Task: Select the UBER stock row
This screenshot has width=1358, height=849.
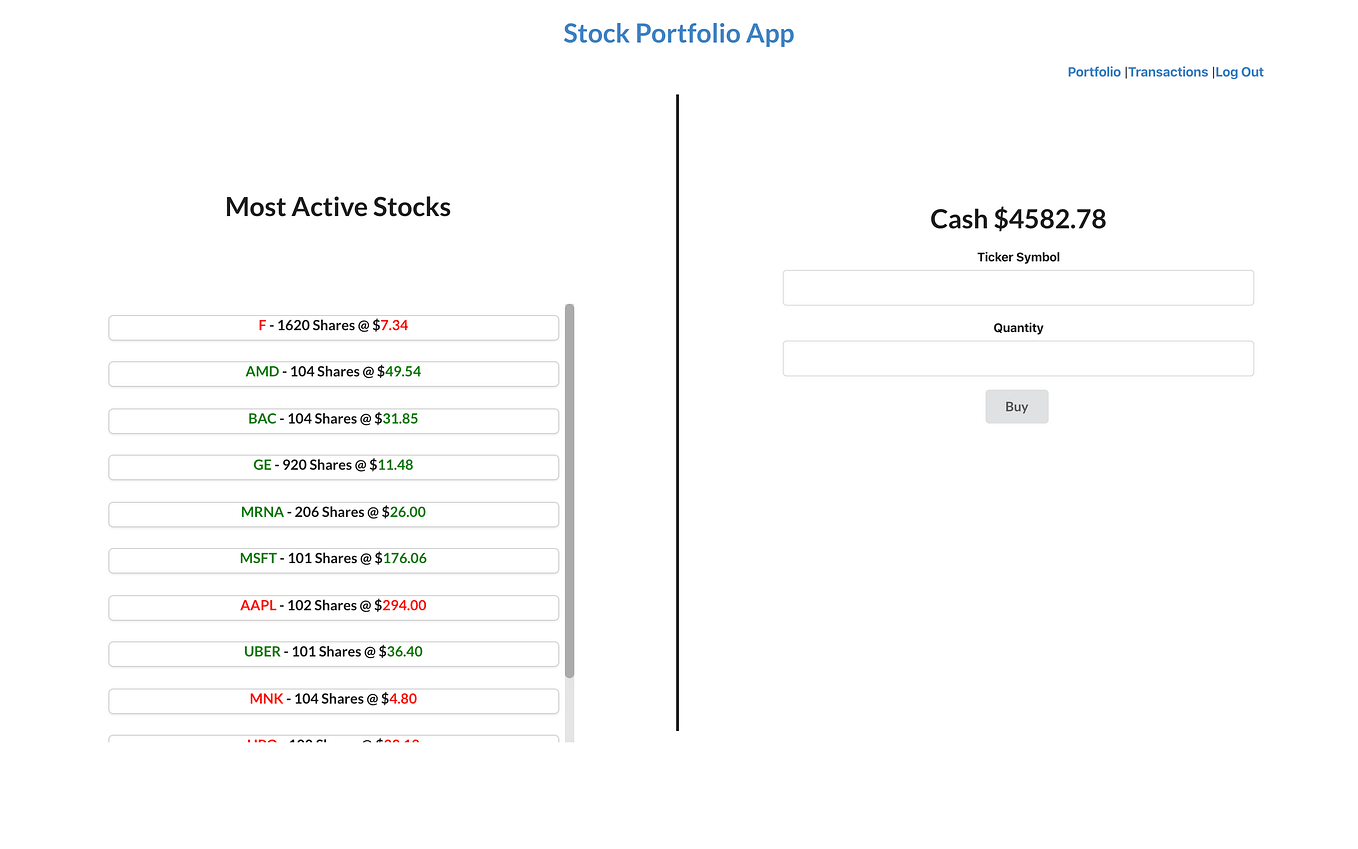Action: point(333,652)
